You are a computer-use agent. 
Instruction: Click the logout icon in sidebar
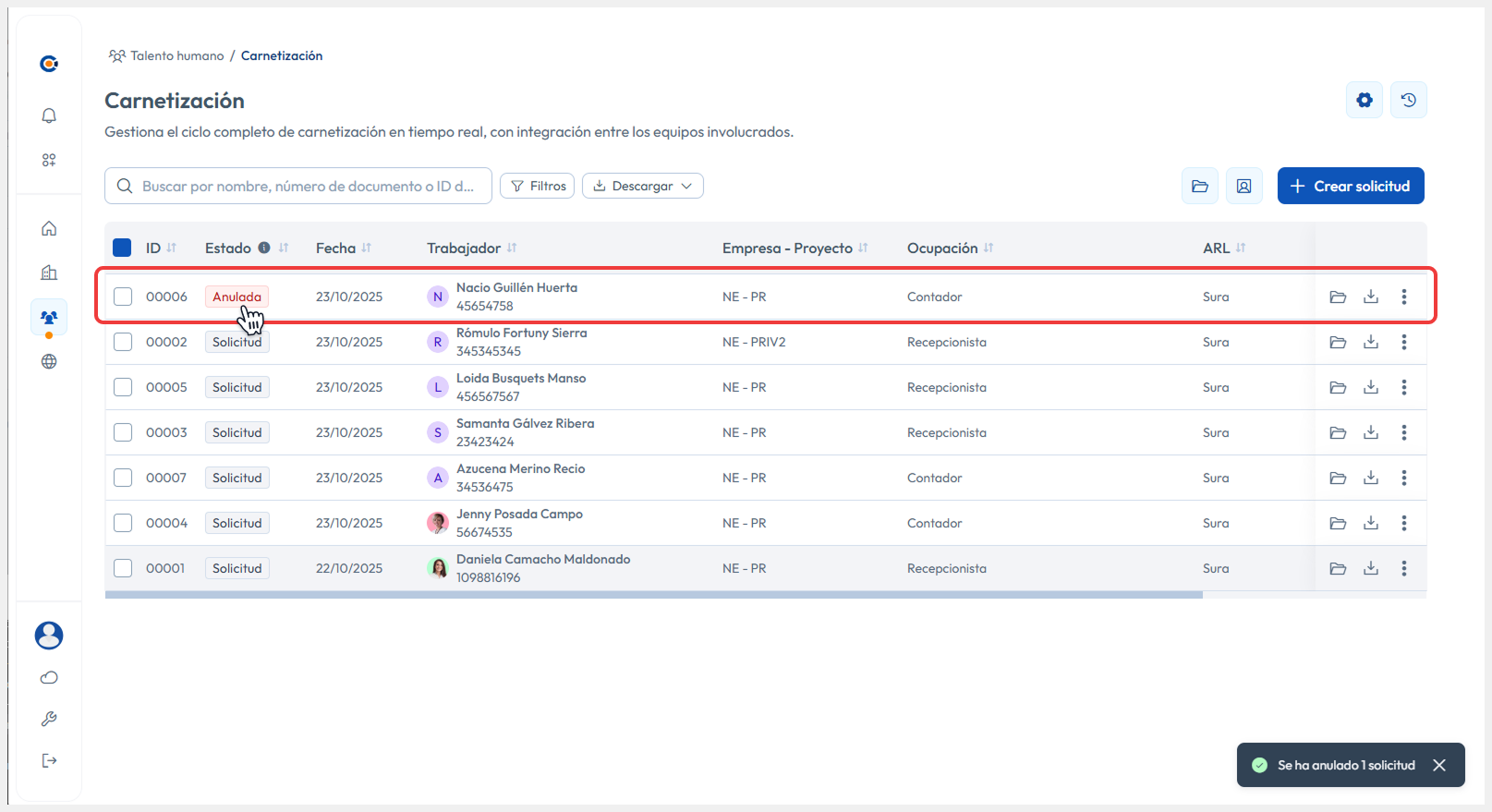49,760
